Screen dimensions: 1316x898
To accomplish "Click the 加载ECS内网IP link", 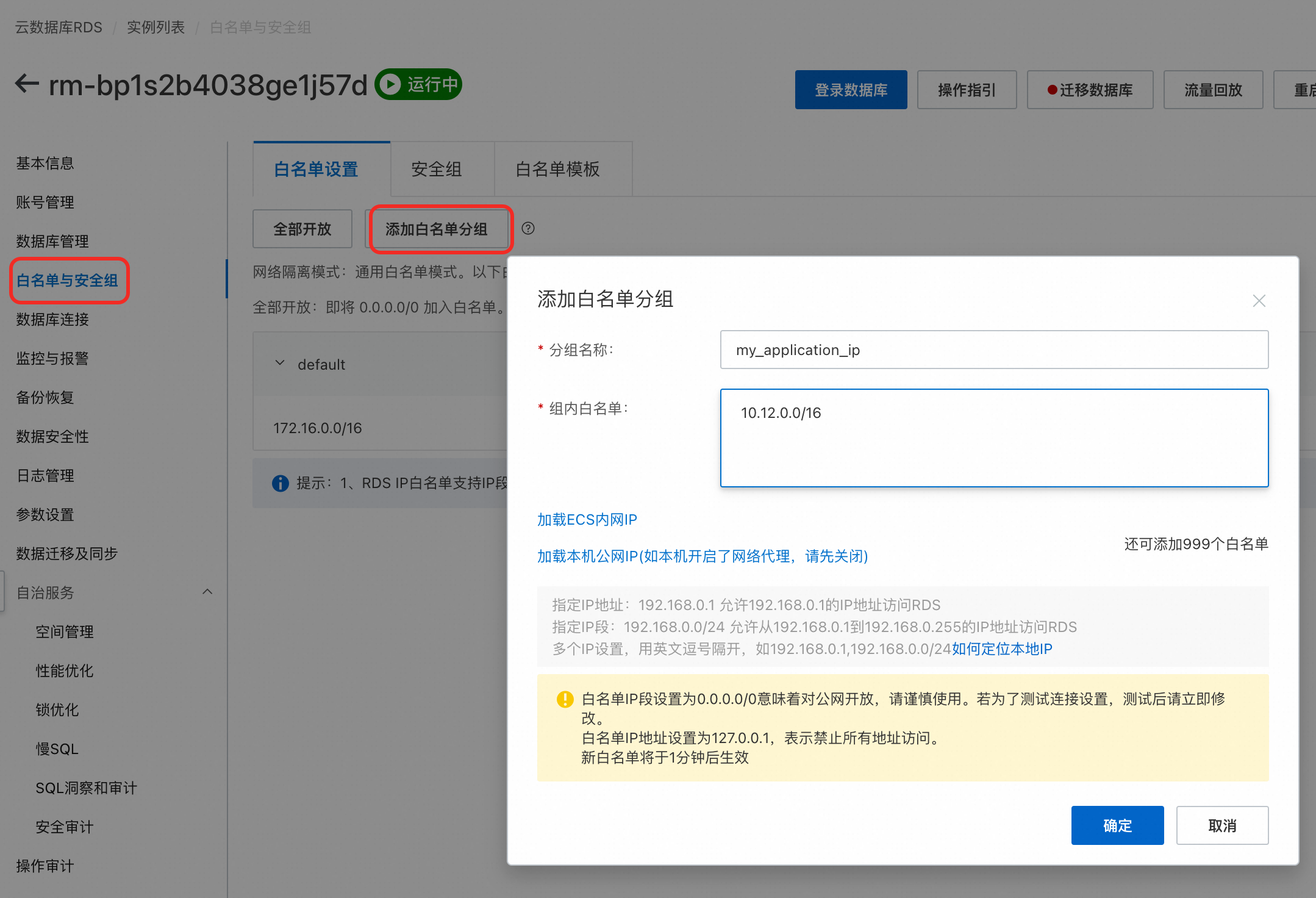I will pyautogui.click(x=587, y=520).
